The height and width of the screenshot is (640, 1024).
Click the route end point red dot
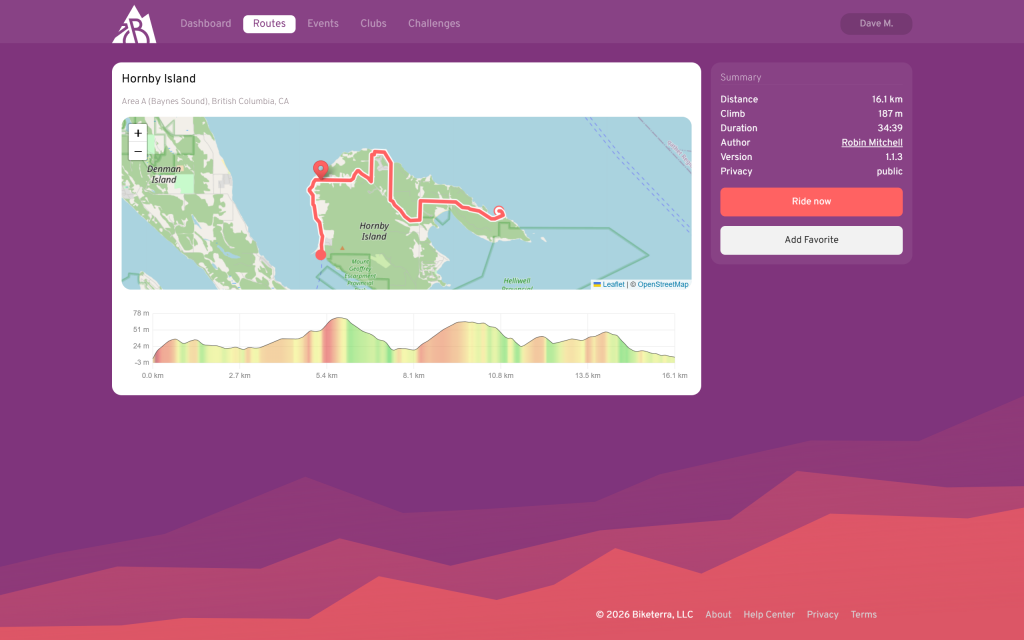click(320, 255)
